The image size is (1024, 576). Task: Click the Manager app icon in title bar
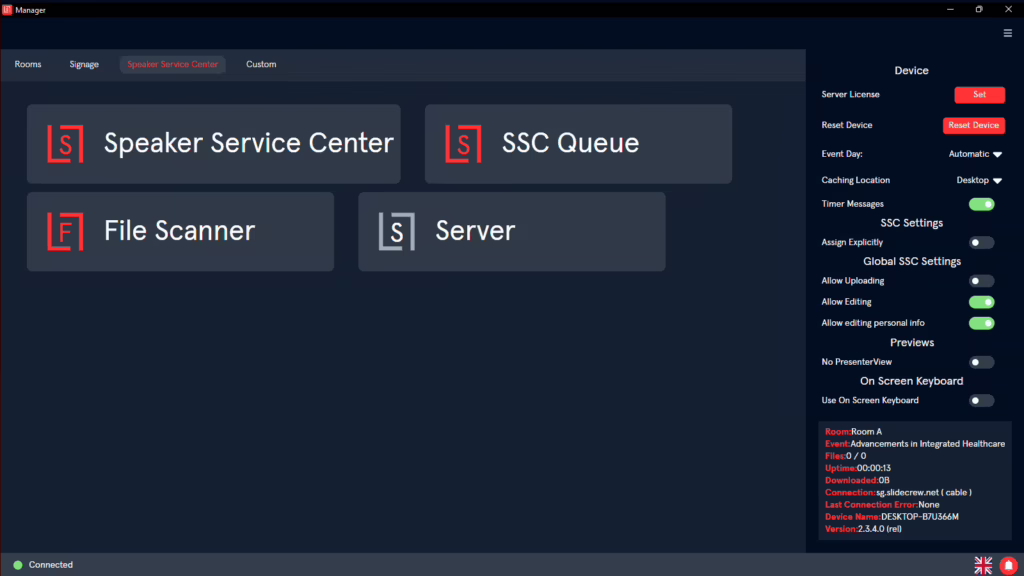[7, 10]
